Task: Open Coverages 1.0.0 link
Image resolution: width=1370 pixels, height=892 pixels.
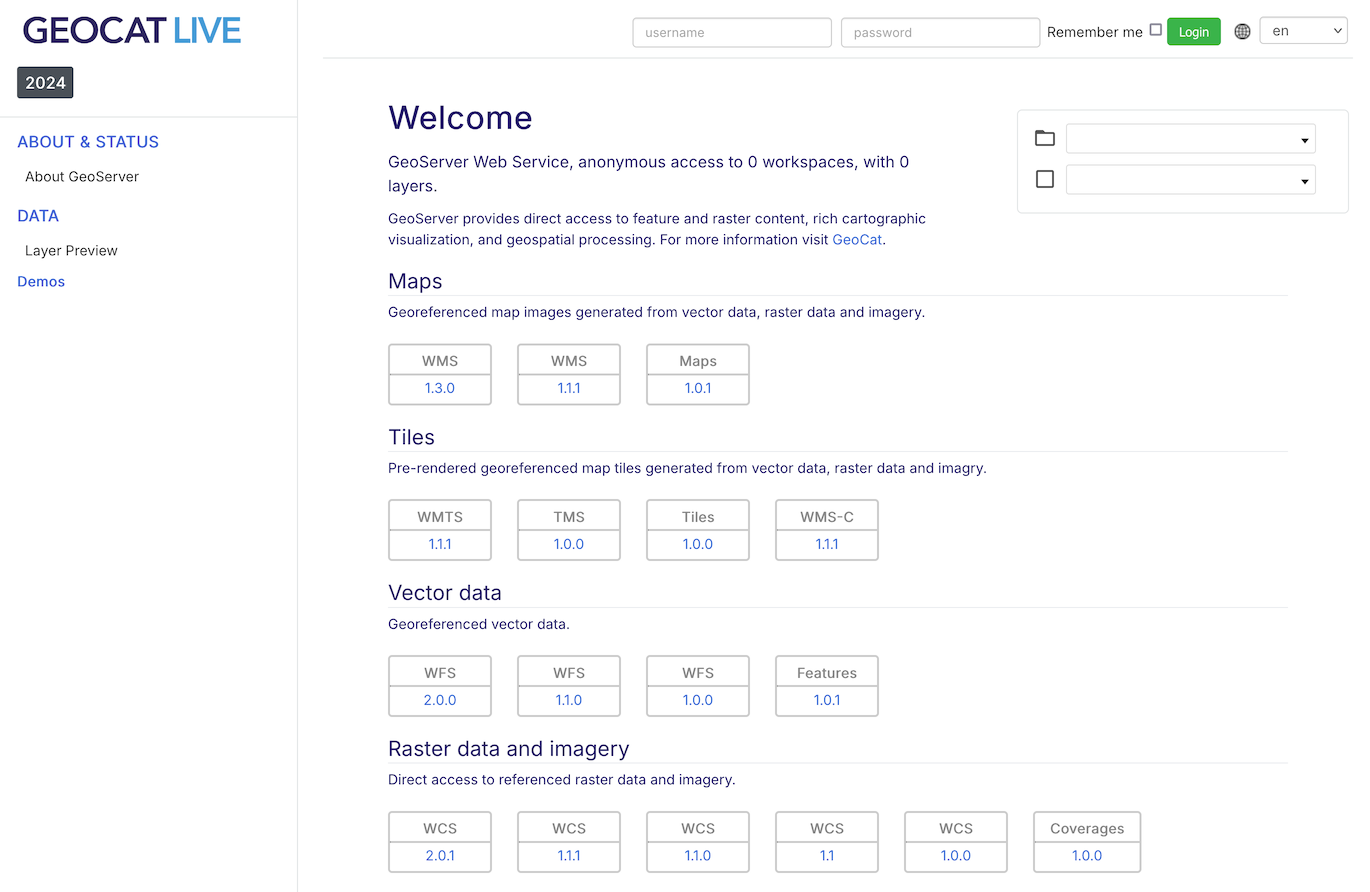Action: point(1087,856)
